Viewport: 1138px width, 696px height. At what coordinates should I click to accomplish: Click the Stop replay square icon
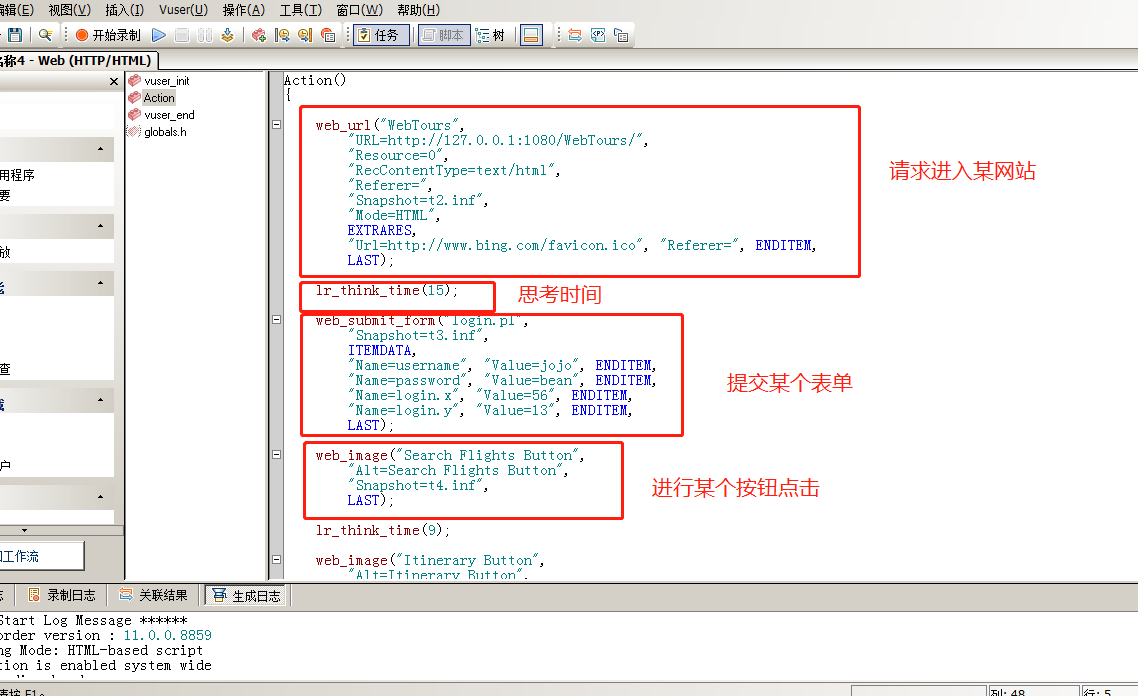182,35
